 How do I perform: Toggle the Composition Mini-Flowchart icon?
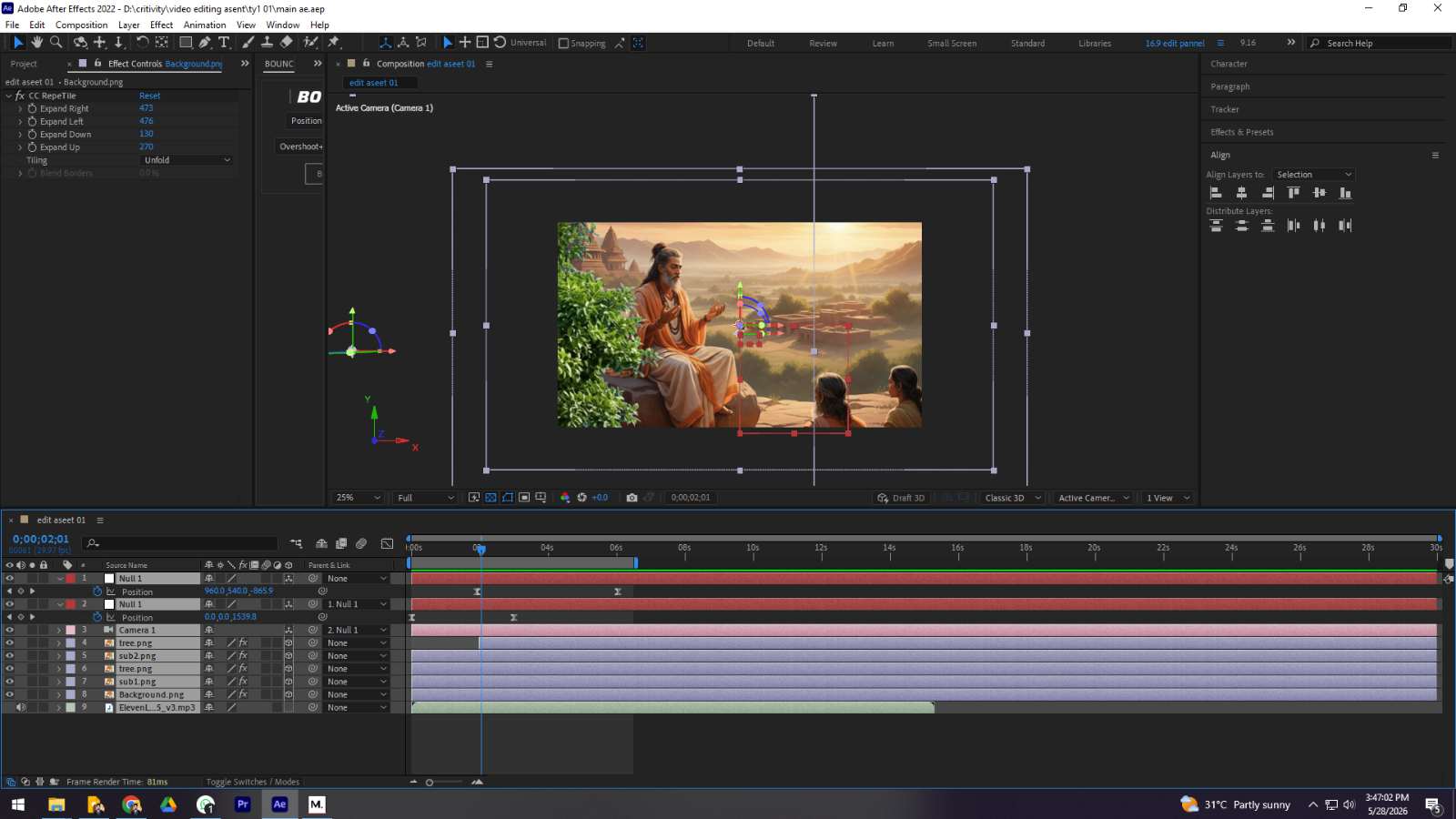pos(297,543)
